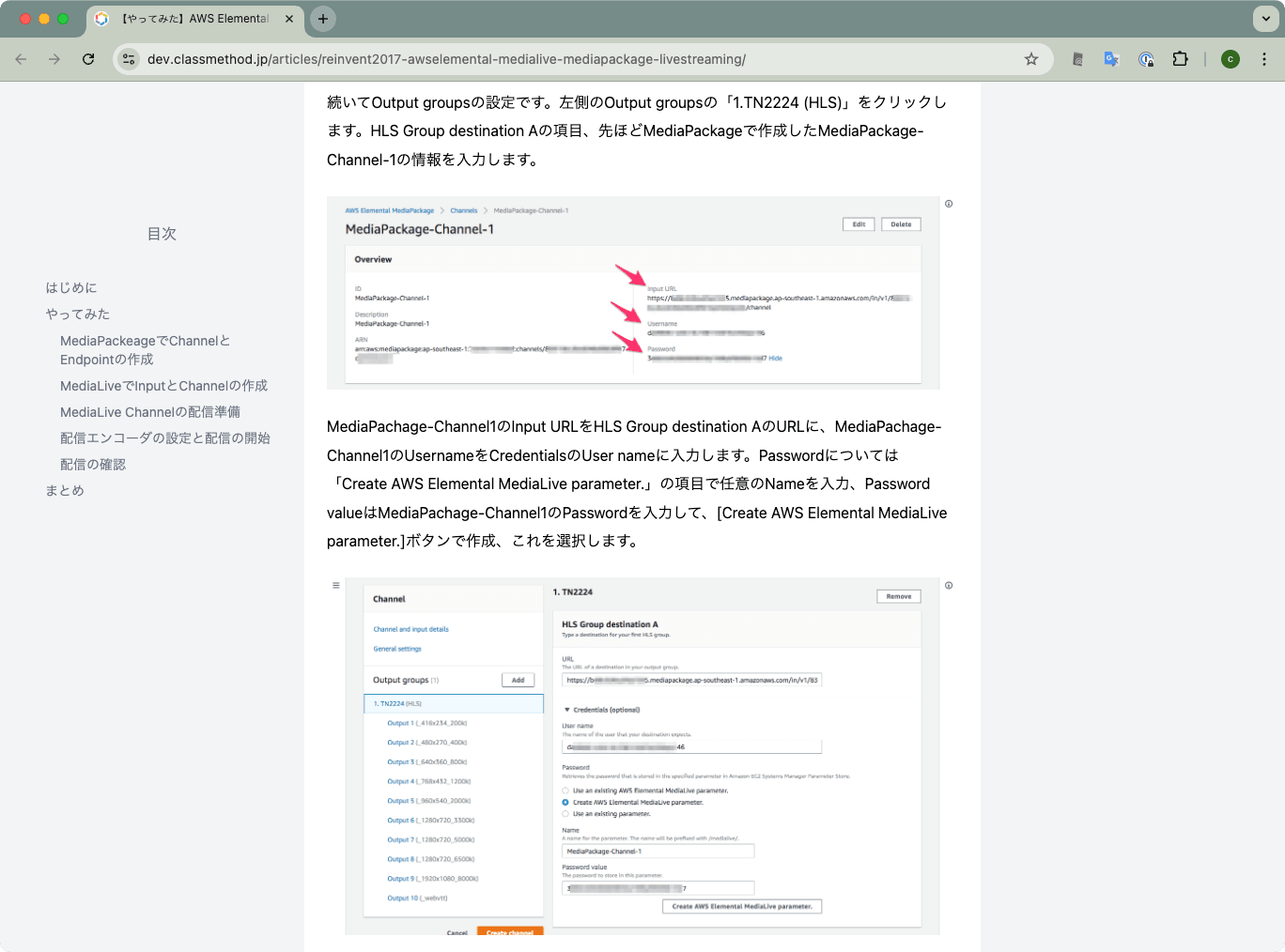Jump to the まとめ section
This screenshot has width=1285, height=952.
coord(65,490)
